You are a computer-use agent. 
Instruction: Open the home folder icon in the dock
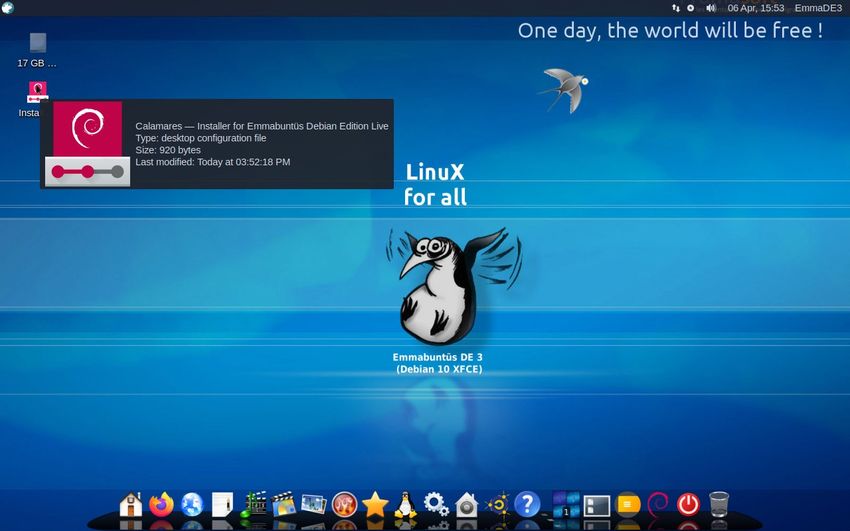[x=131, y=504]
